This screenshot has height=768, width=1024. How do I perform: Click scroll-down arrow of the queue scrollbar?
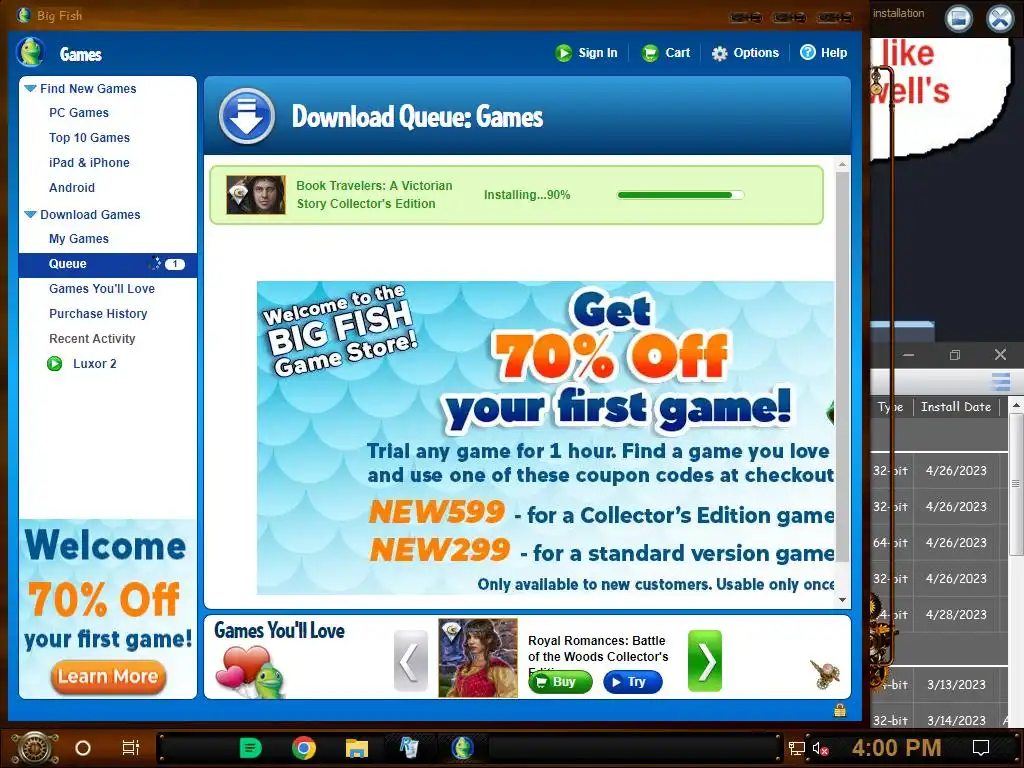(x=842, y=600)
